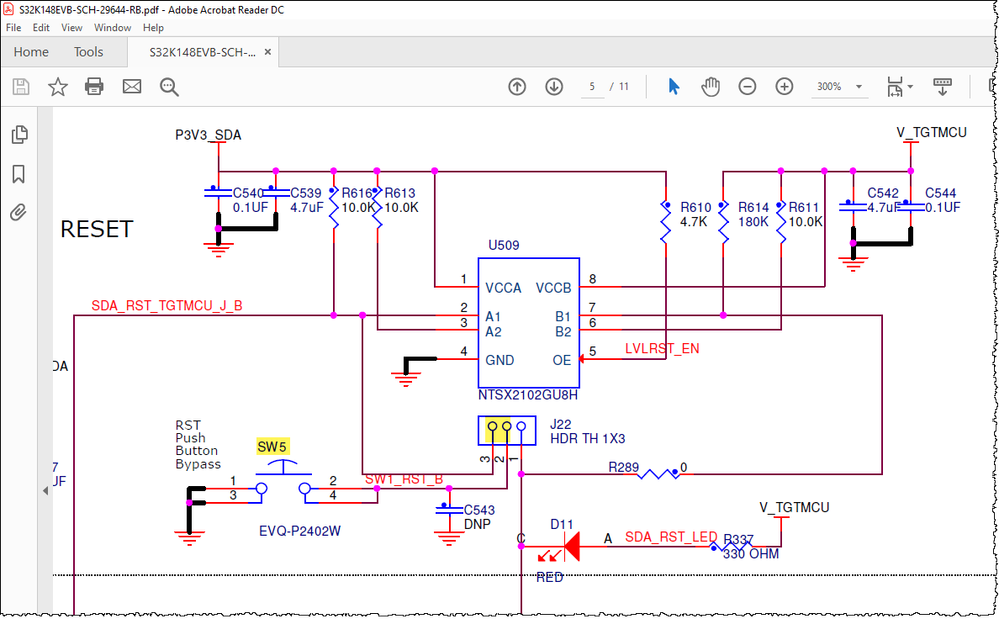Click the C543 capacitor label
The height and width of the screenshot is (619, 999).
coord(479,510)
